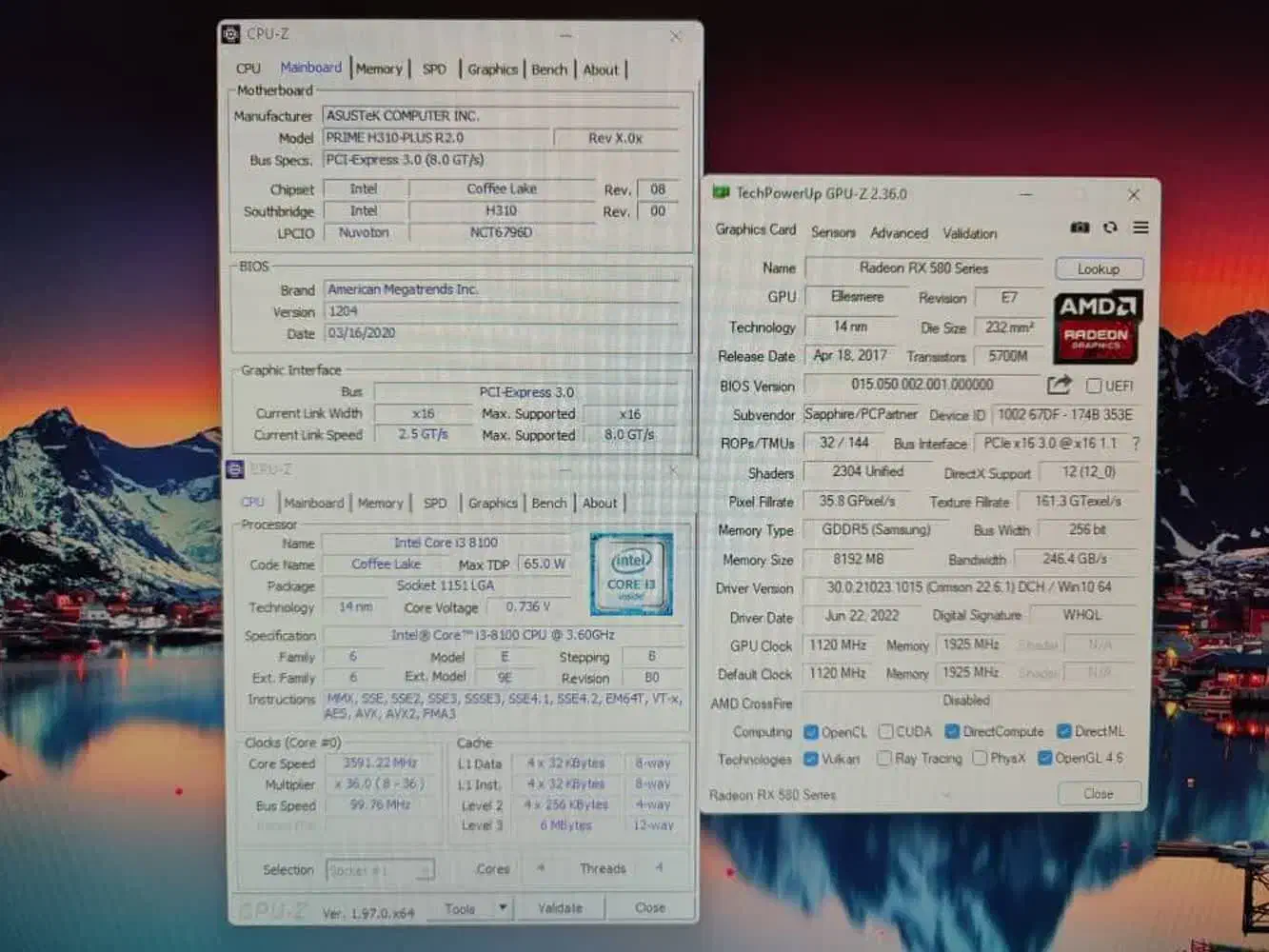Click the Intel Core i3 processor badge
The height and width of the screenshot is (952, 1269).
[x=631, y=573]
